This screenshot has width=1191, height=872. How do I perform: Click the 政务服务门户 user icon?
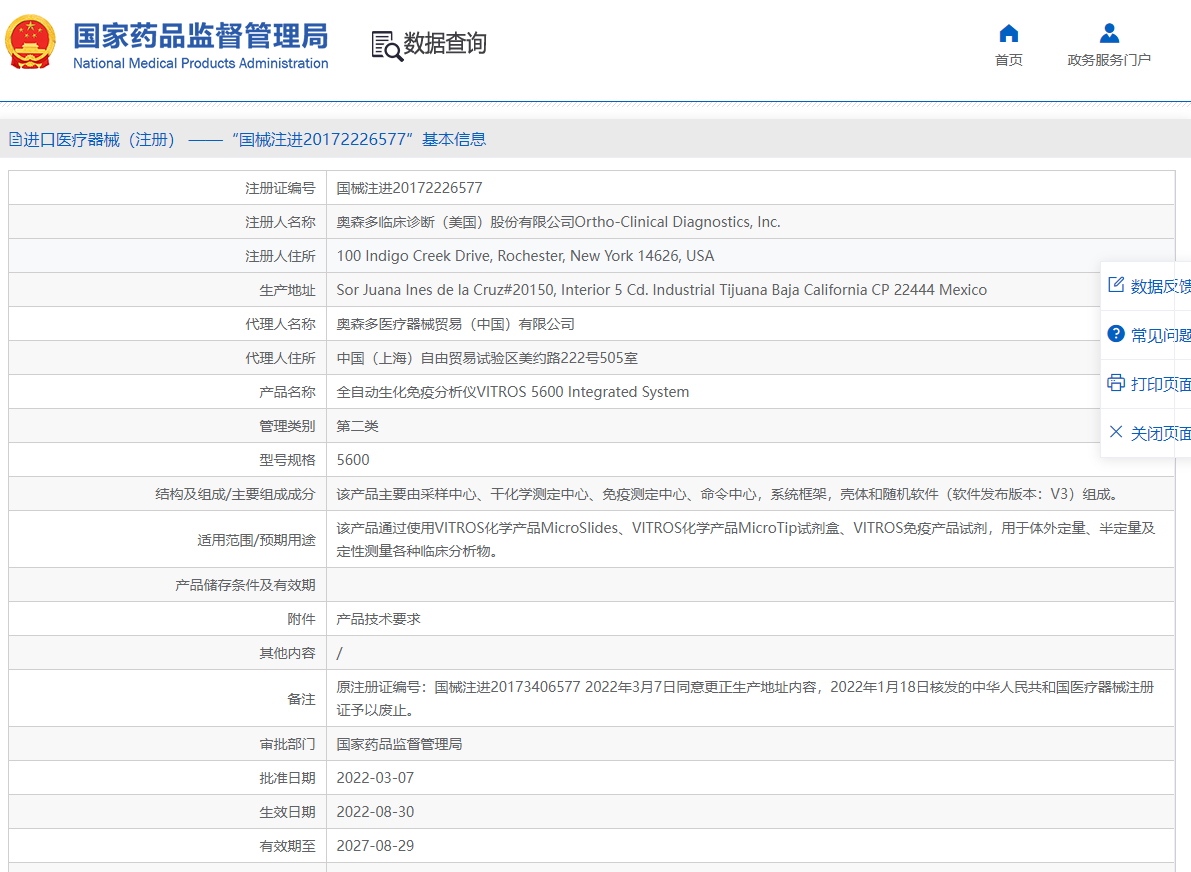pos(1109,33)
